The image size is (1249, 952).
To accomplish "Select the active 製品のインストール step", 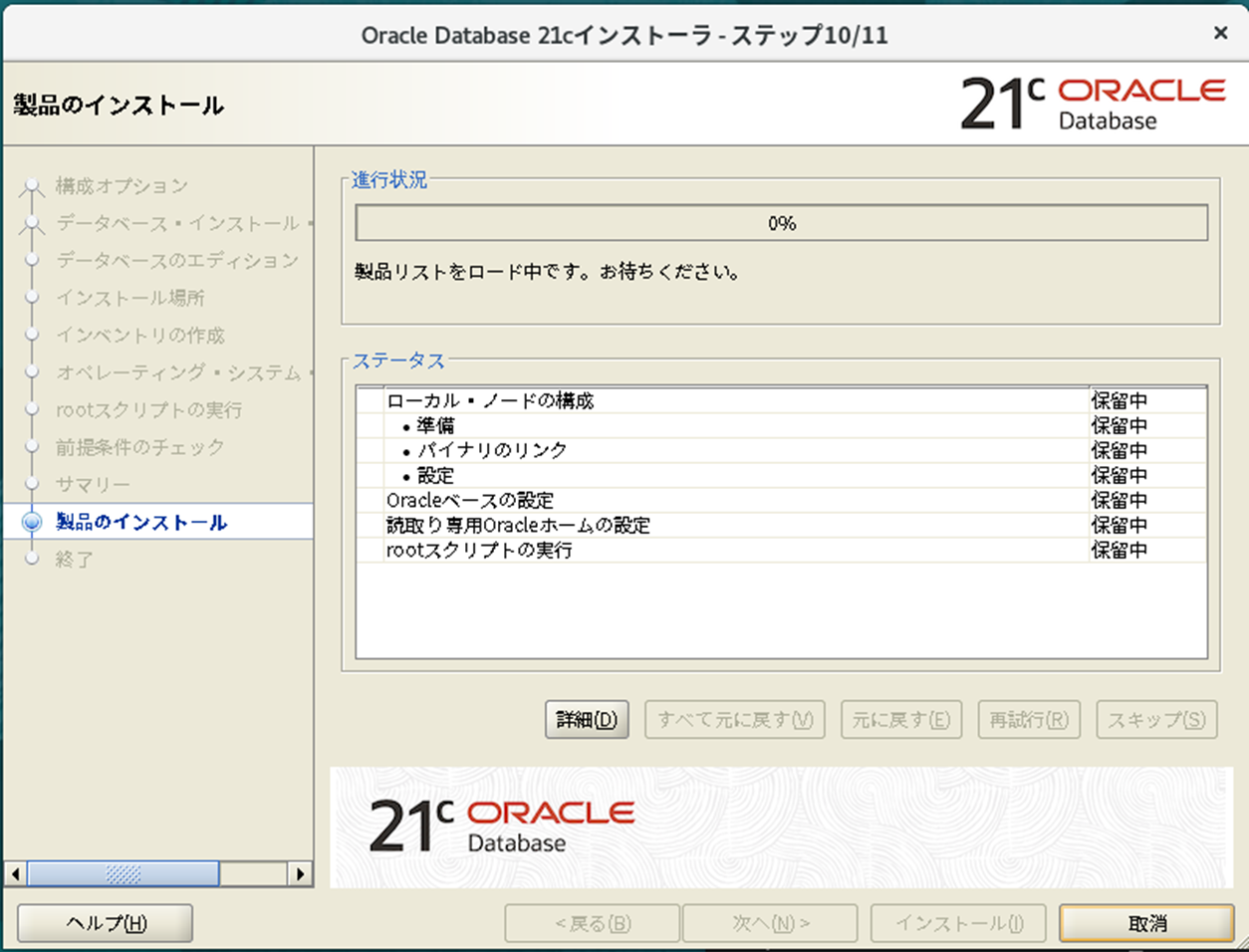I will (x=141, y=522).
